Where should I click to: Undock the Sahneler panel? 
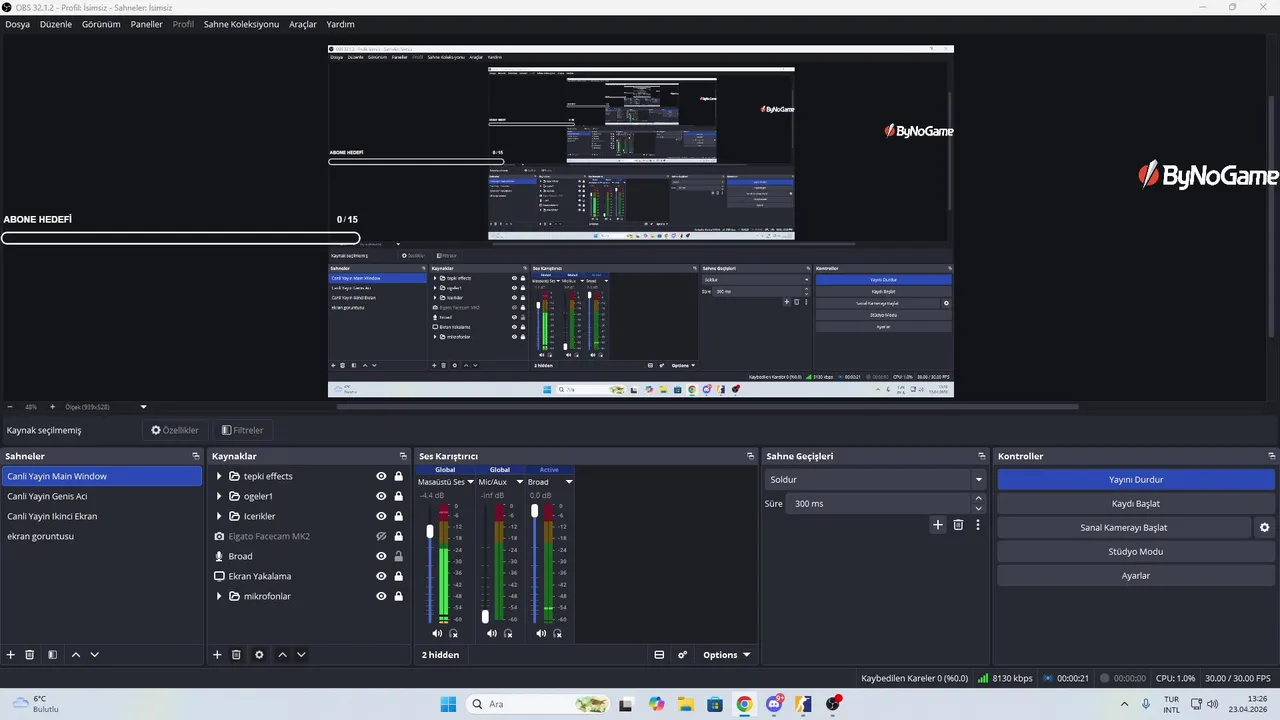tap(196, 456)
